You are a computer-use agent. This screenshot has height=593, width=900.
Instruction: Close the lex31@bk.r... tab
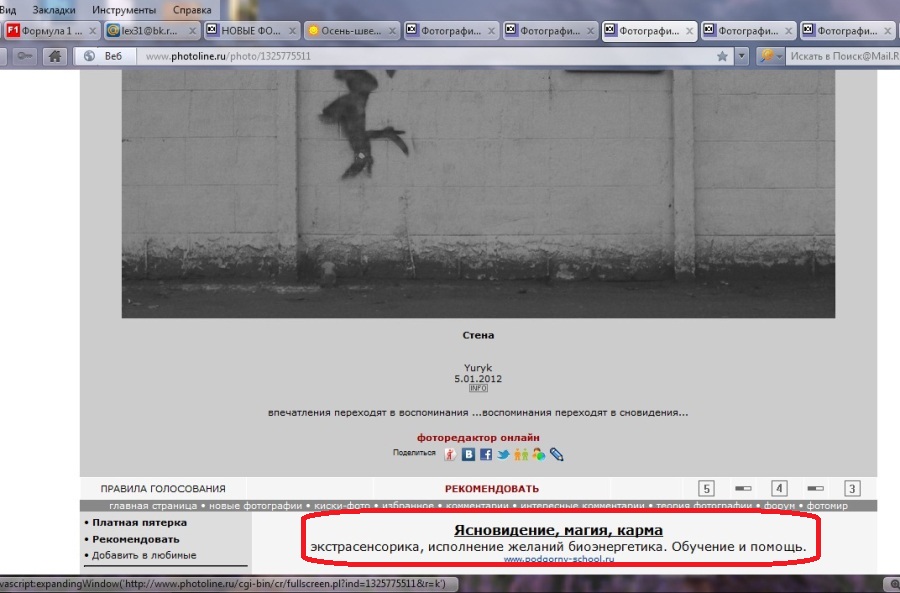tap(192, 31)
